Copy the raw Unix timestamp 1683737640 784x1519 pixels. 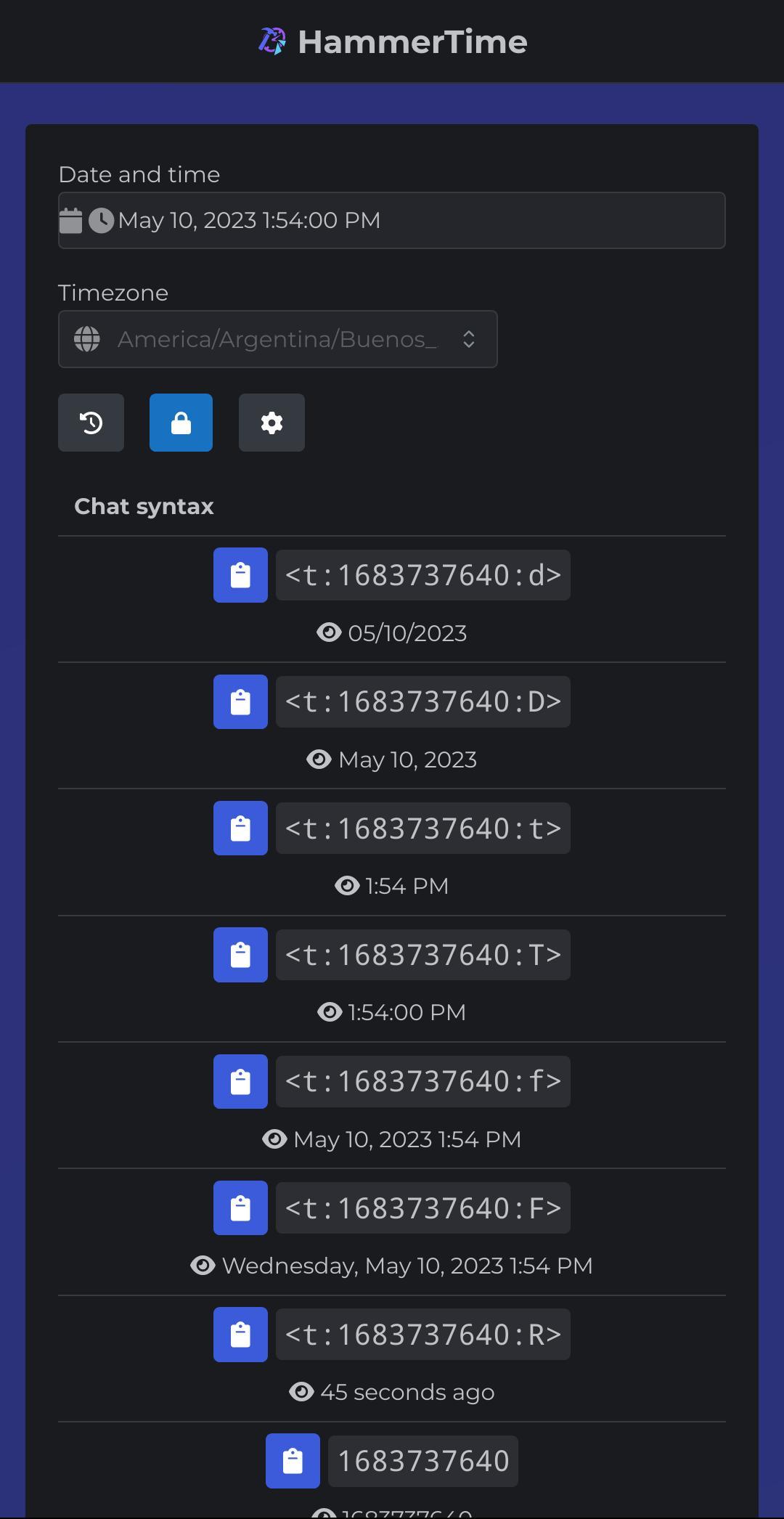pos(293,1461)
